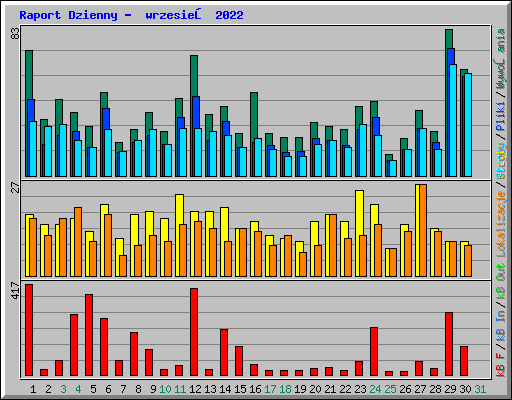Click the orange sites bar for day 27
The width and height of the screenshot is (512, 400).
[423, 230]
